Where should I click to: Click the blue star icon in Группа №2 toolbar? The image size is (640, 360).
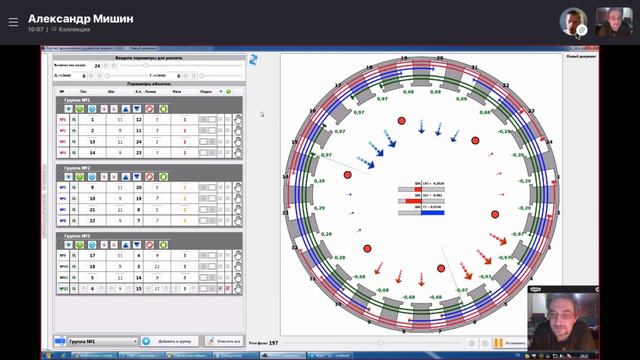(68, 177)
